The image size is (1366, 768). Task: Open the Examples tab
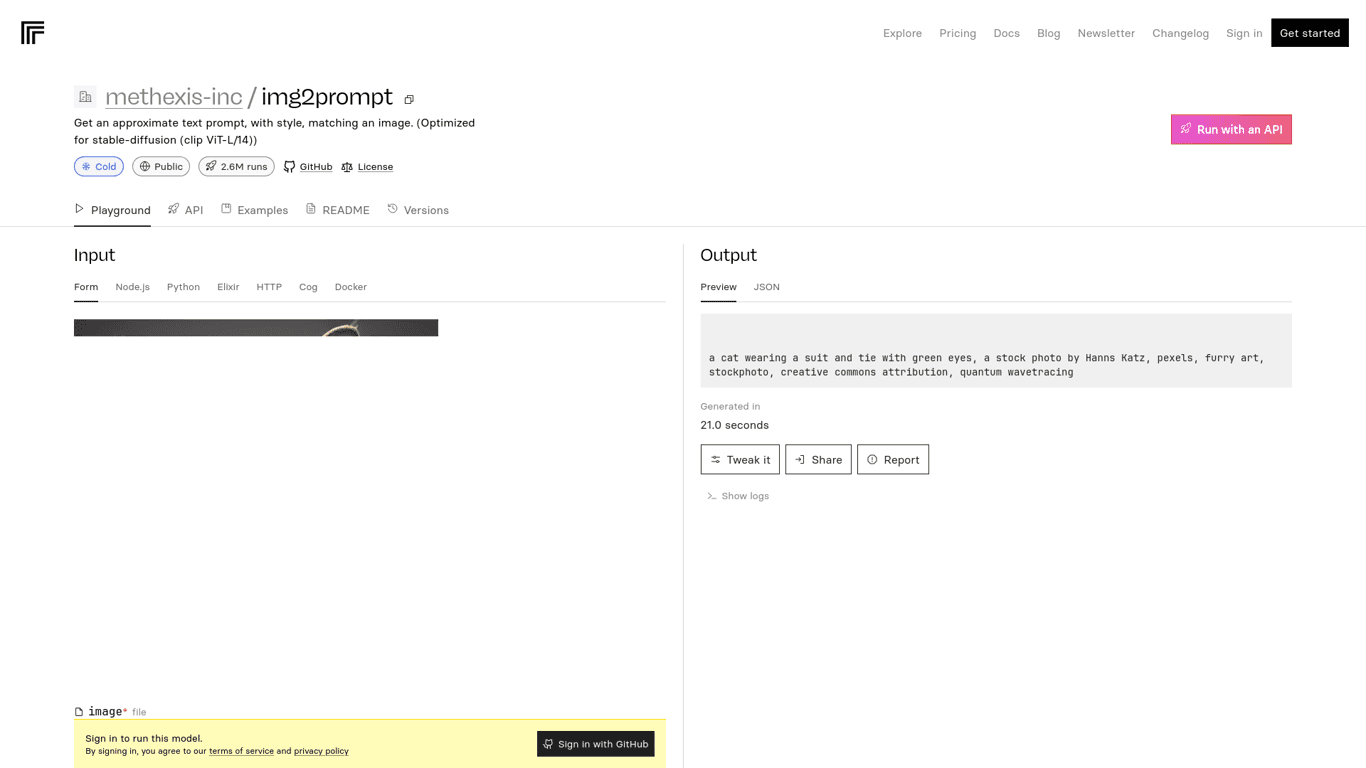pyautogui.click(x=254, y=210)
